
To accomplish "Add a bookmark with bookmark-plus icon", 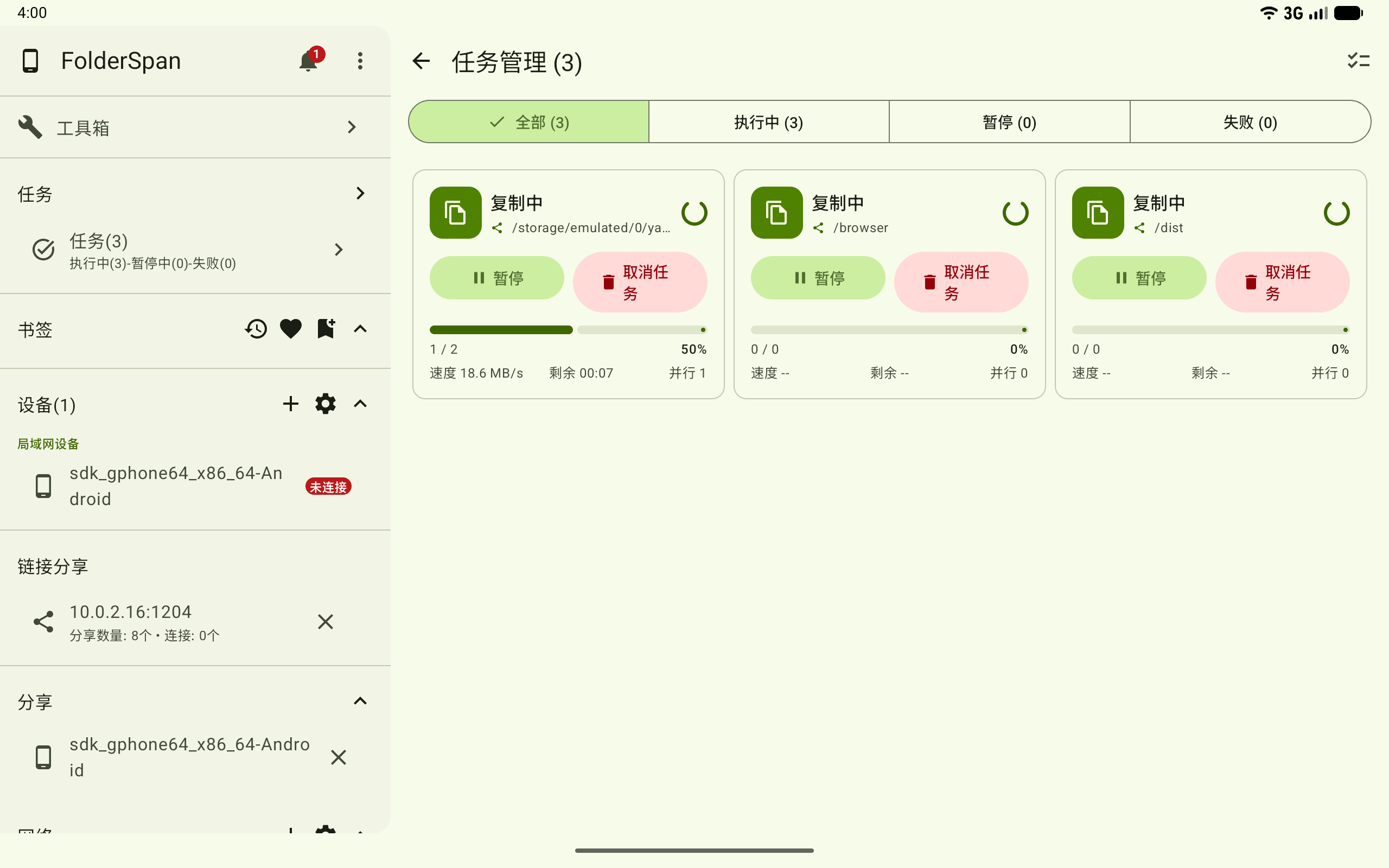I will [326, 329].
